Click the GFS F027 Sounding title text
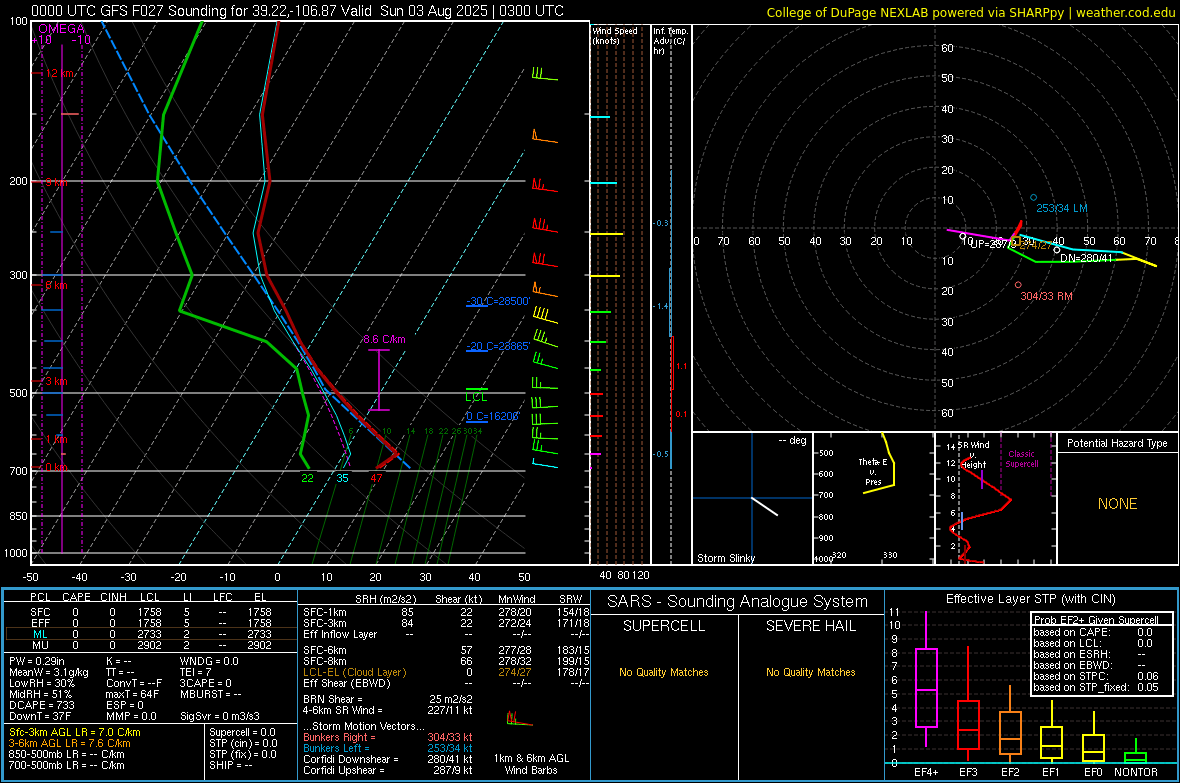Image resolution: width=1180 pixels, height=783 pixels. point(297,11)
